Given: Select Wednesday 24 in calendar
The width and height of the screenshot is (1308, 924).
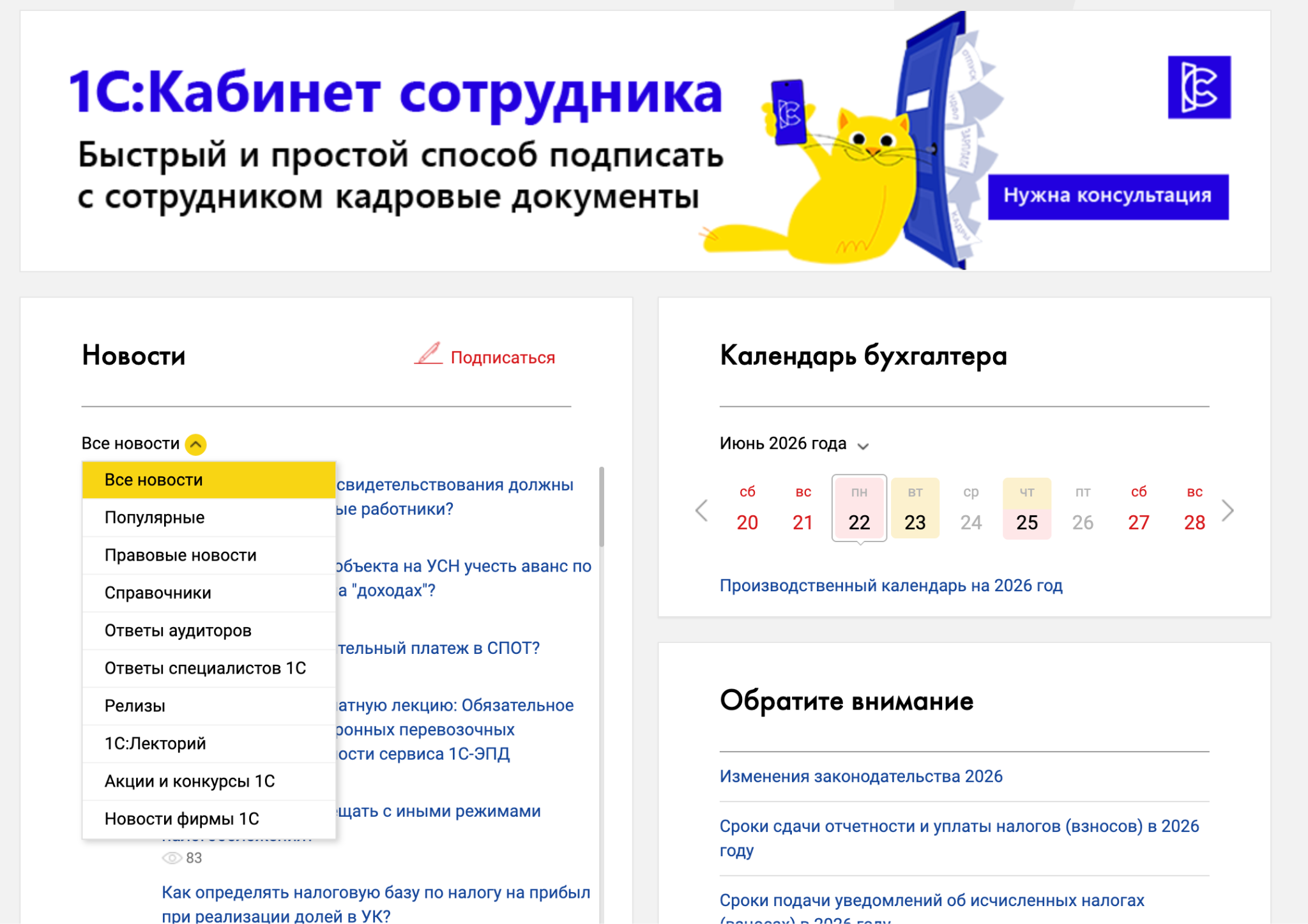Looking at the screenshot, I should tap(971, 509).
